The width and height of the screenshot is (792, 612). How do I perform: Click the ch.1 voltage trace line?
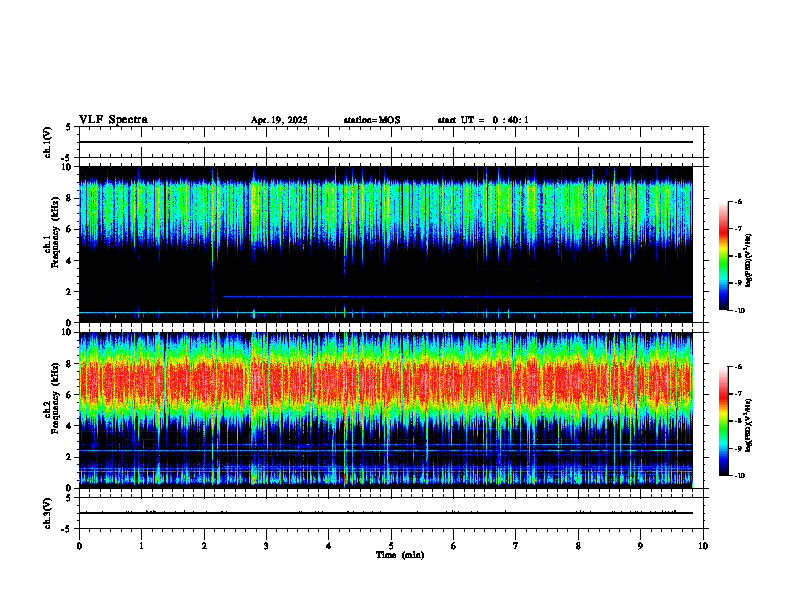385,142
